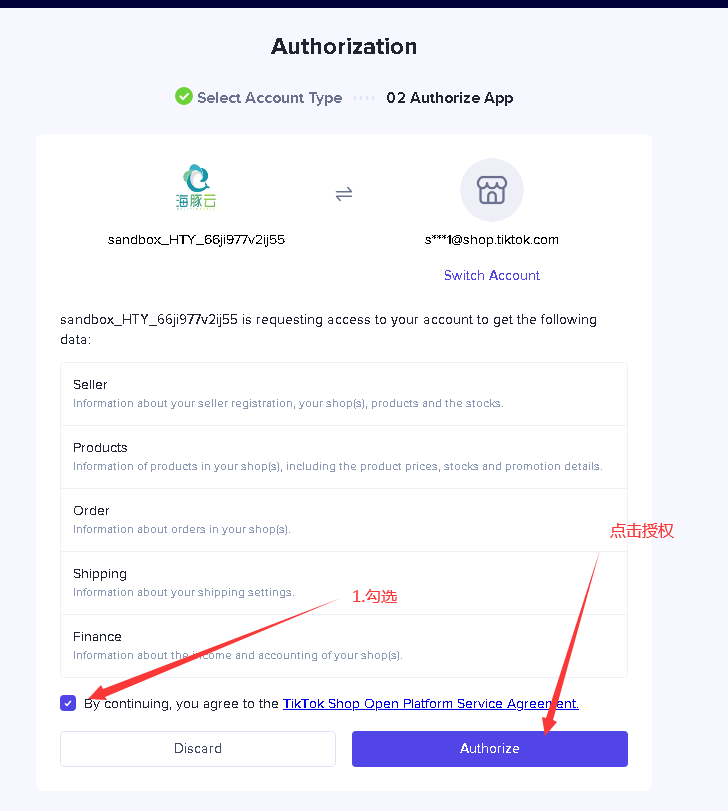Click the Order permission row
Screen dimensions: 728x811
(x=344, y=520)
